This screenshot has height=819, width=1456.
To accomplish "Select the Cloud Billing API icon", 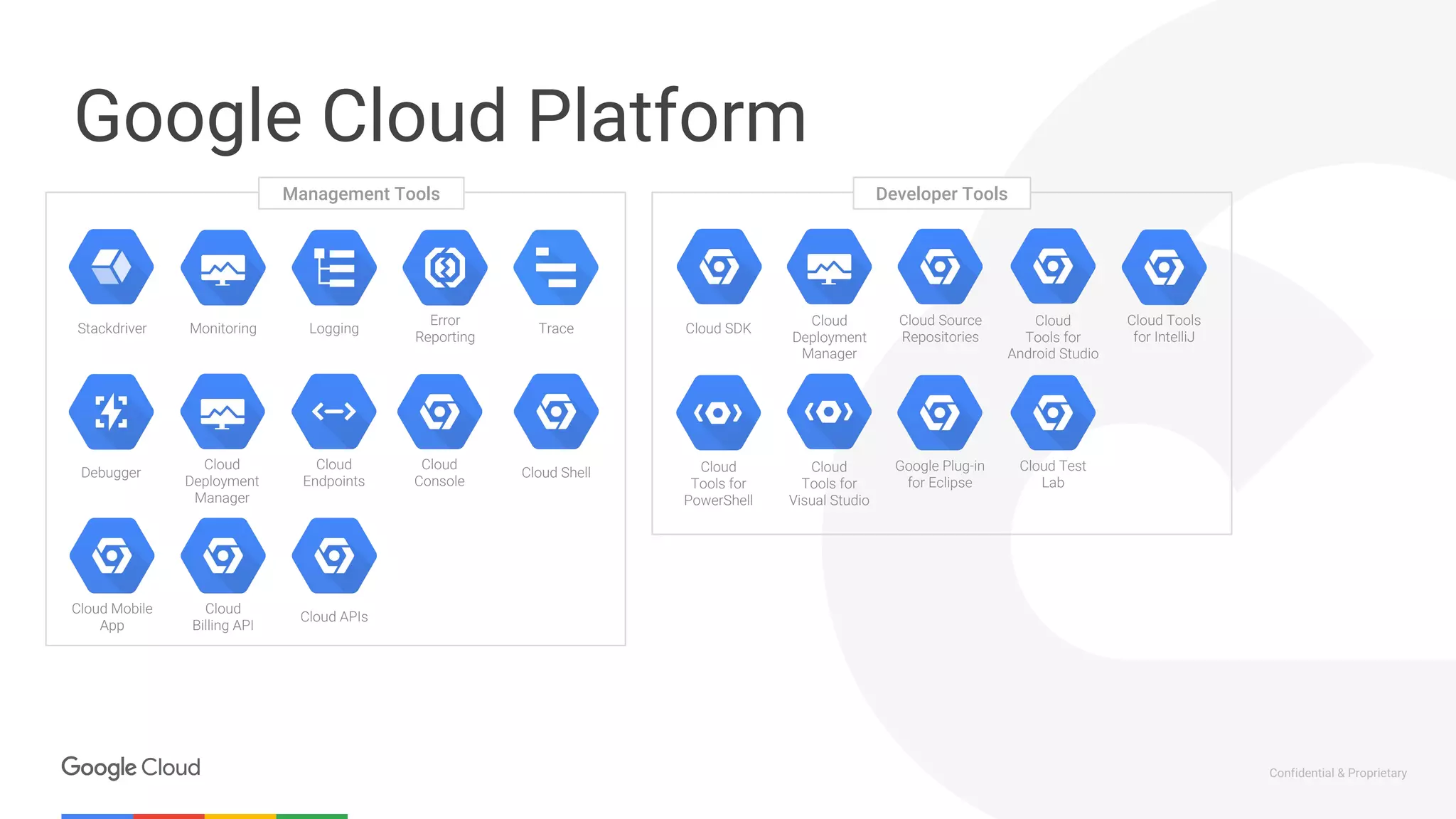I will click(223, 556).
